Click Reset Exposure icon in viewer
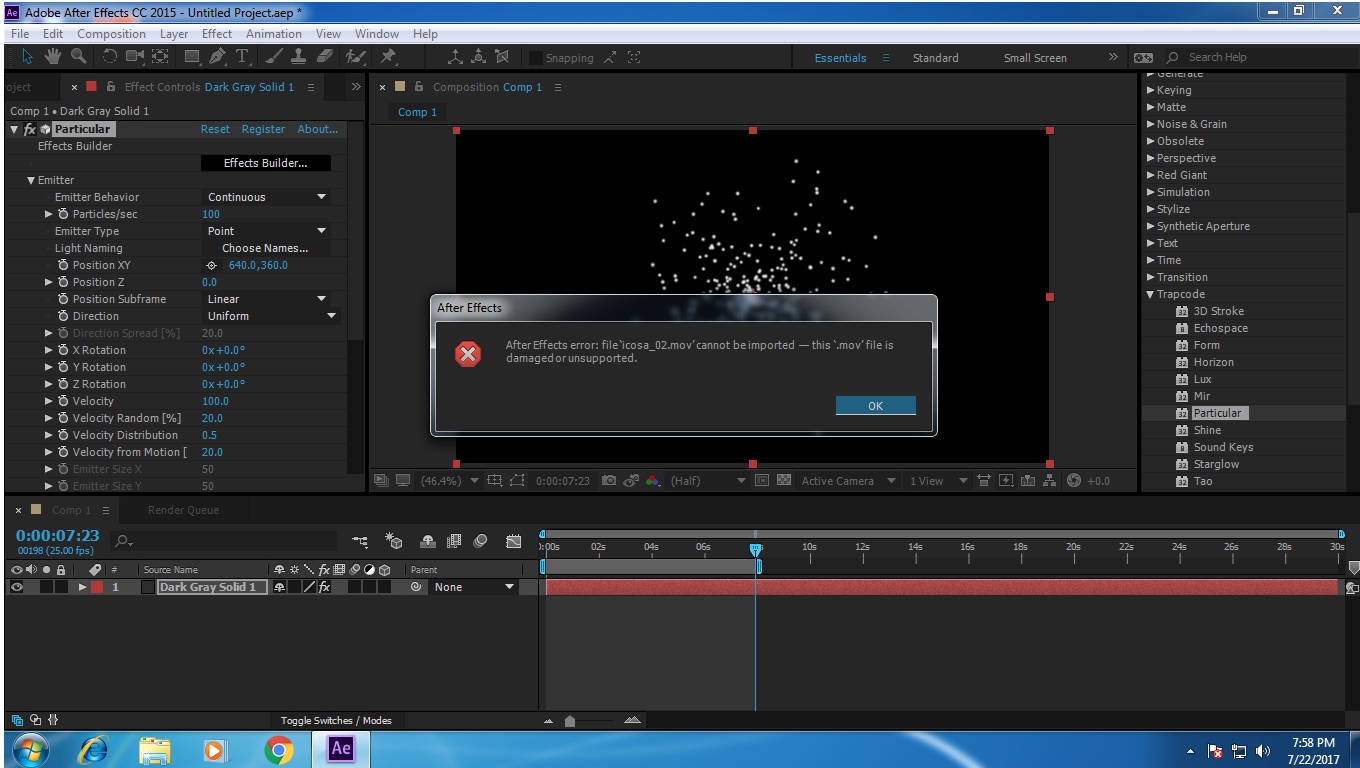The height and width of the screenshot is (768, 1360). point(1074,481)
